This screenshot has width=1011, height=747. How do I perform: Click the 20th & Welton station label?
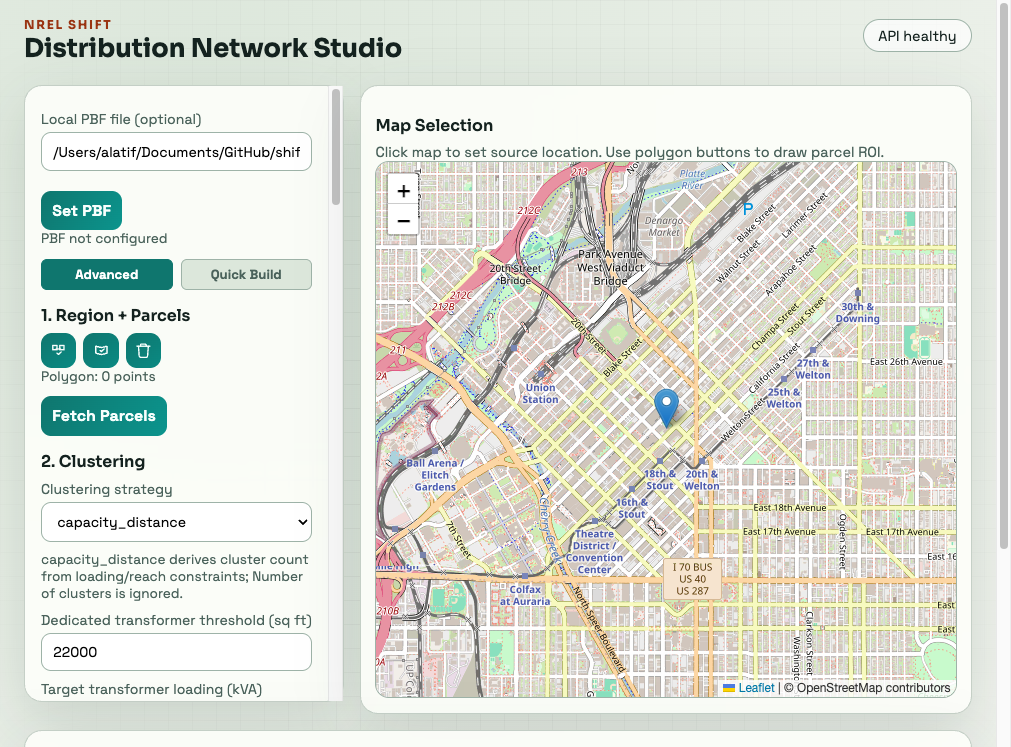(702, 480)
